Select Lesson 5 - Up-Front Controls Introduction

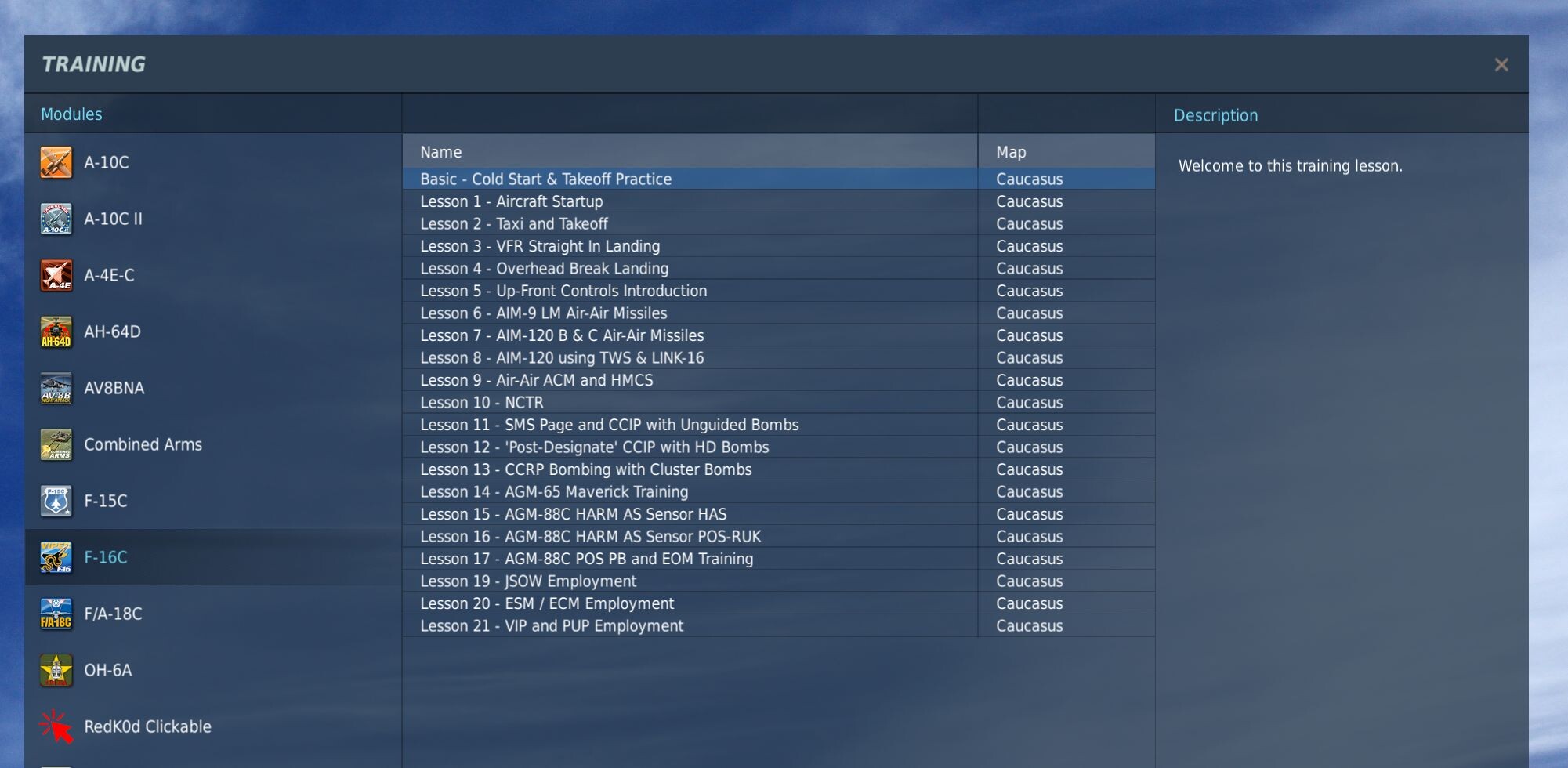point(690,291)
